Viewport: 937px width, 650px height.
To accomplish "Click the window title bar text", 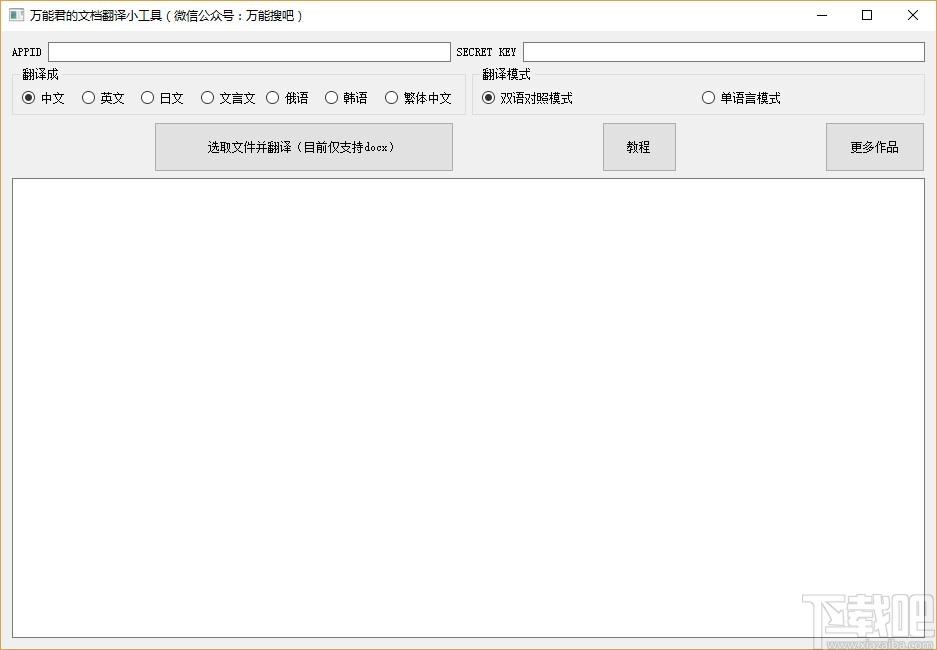I will click(162, 15).
